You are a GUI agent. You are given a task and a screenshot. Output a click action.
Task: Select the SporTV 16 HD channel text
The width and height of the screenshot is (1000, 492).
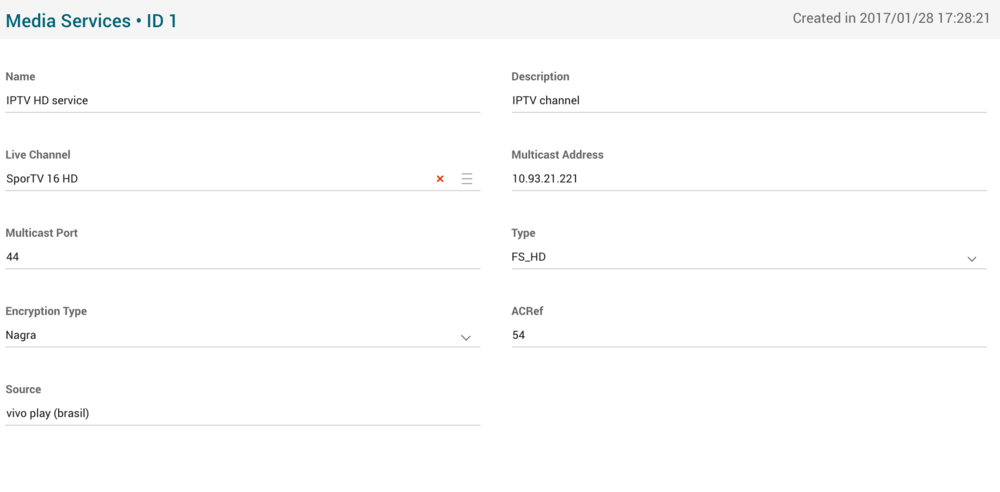(x=42, y=179)
